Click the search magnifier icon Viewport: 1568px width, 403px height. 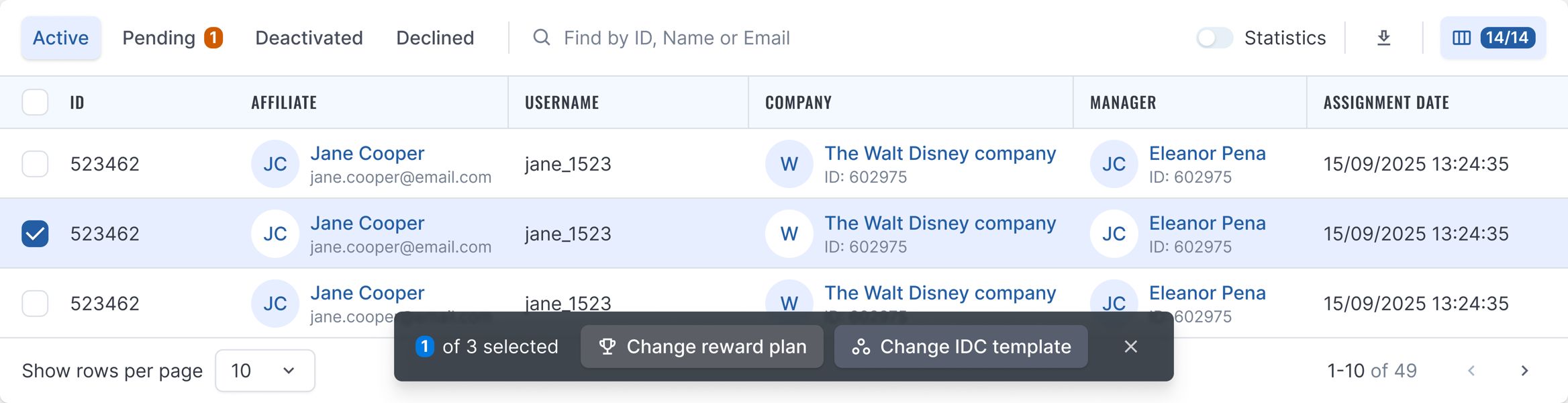tap(542, 38)
